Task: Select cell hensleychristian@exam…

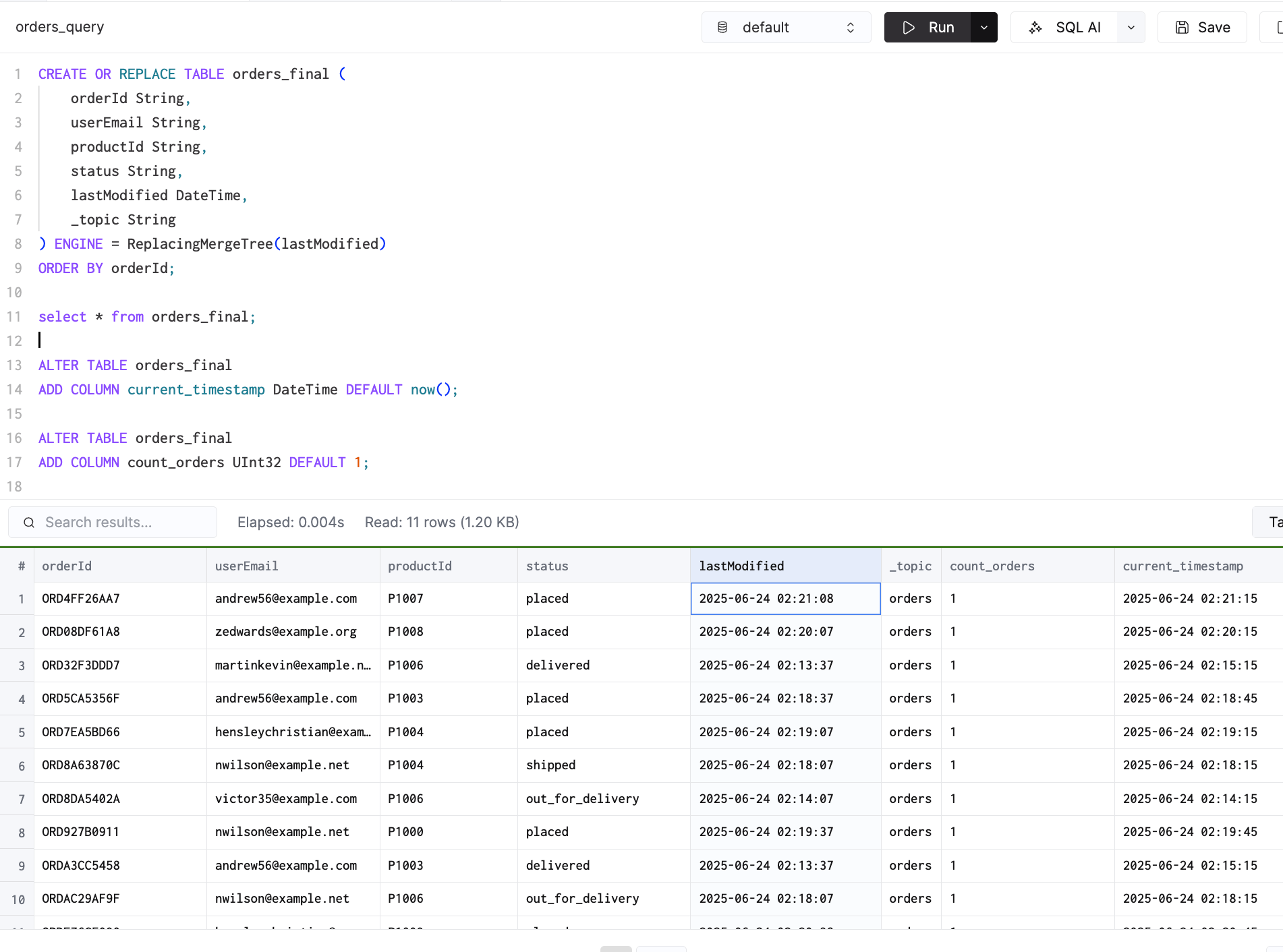Action: 293,732
